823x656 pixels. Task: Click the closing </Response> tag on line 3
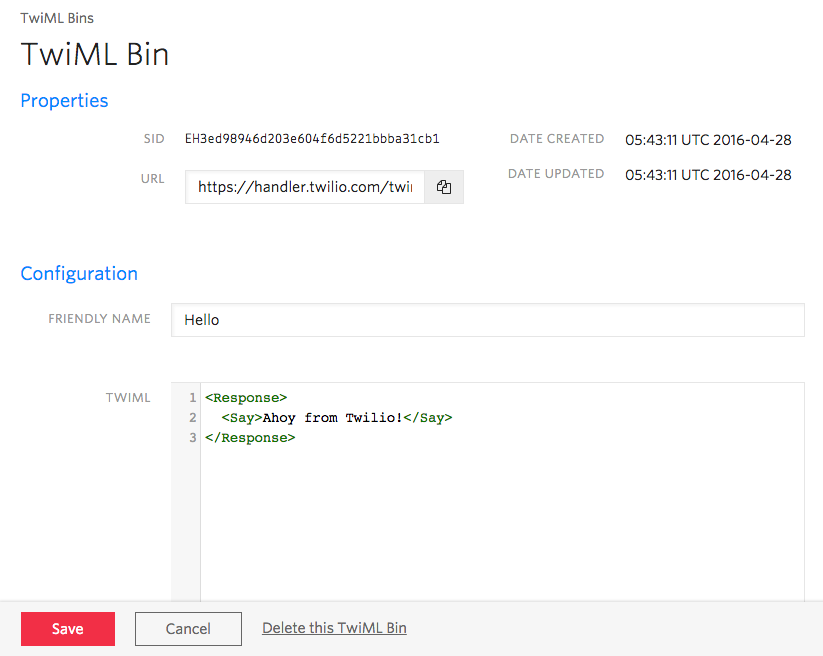(x=250, y=438)
